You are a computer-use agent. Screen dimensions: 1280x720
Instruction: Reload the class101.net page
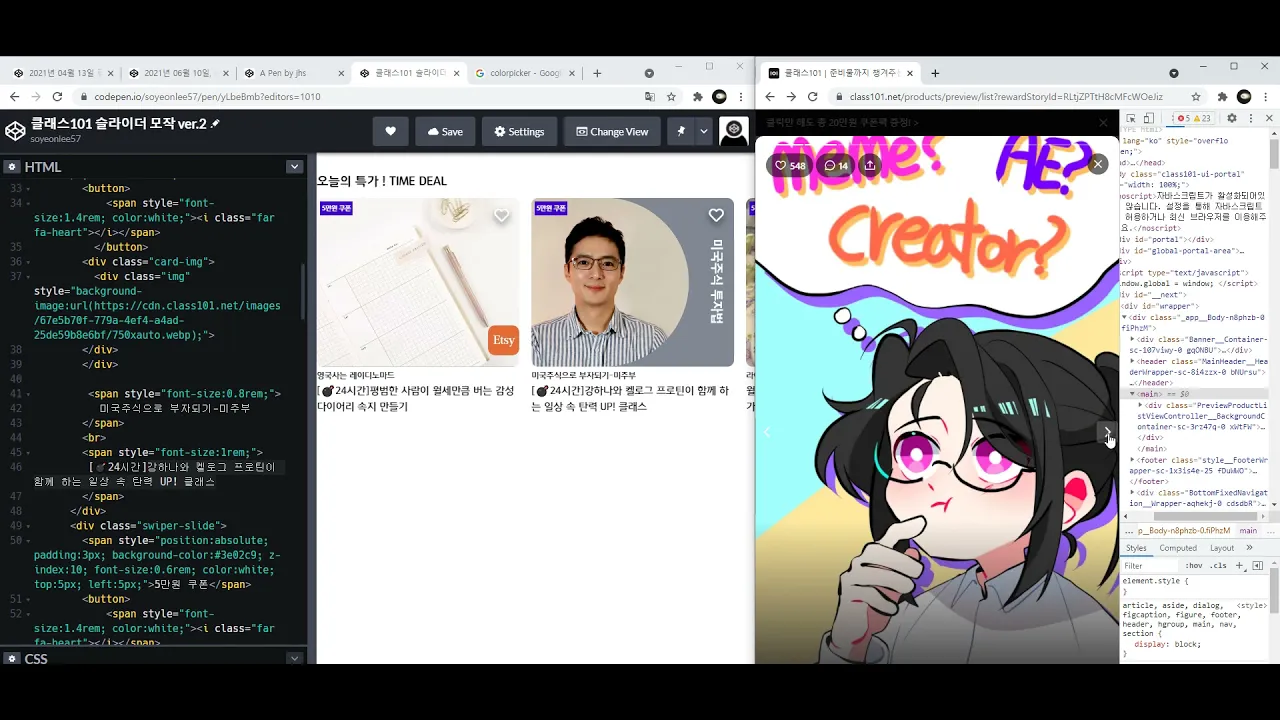tap(812, 97)
